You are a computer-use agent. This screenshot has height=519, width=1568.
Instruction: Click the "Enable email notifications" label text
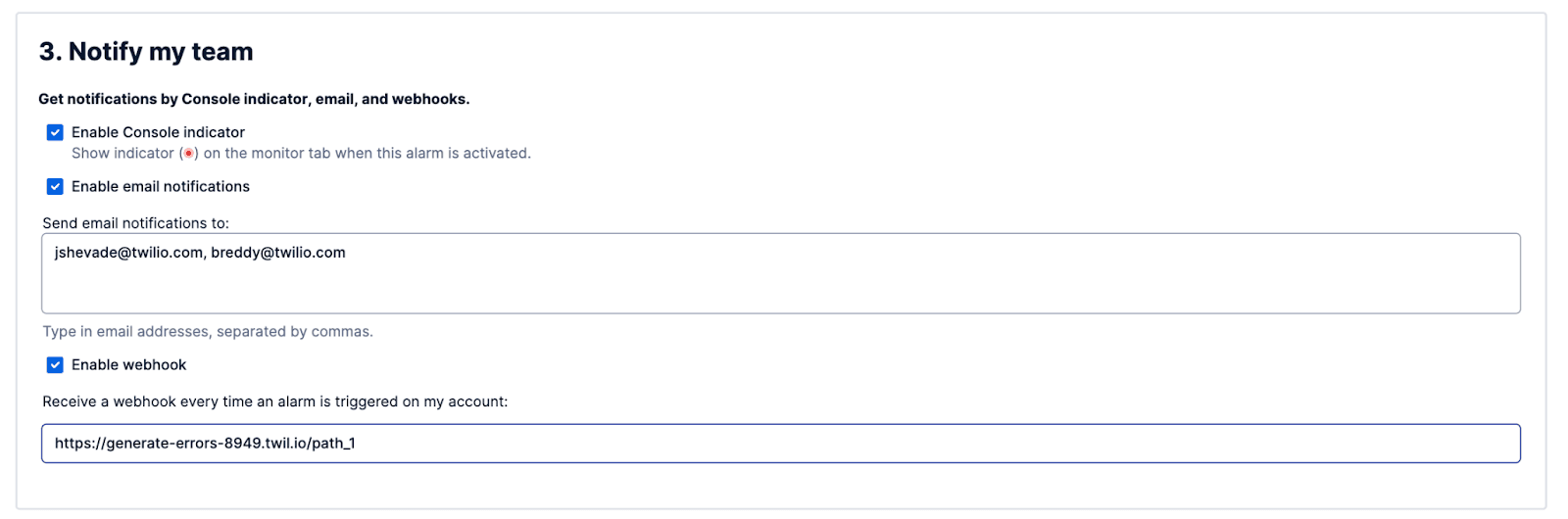pos(161,186)
